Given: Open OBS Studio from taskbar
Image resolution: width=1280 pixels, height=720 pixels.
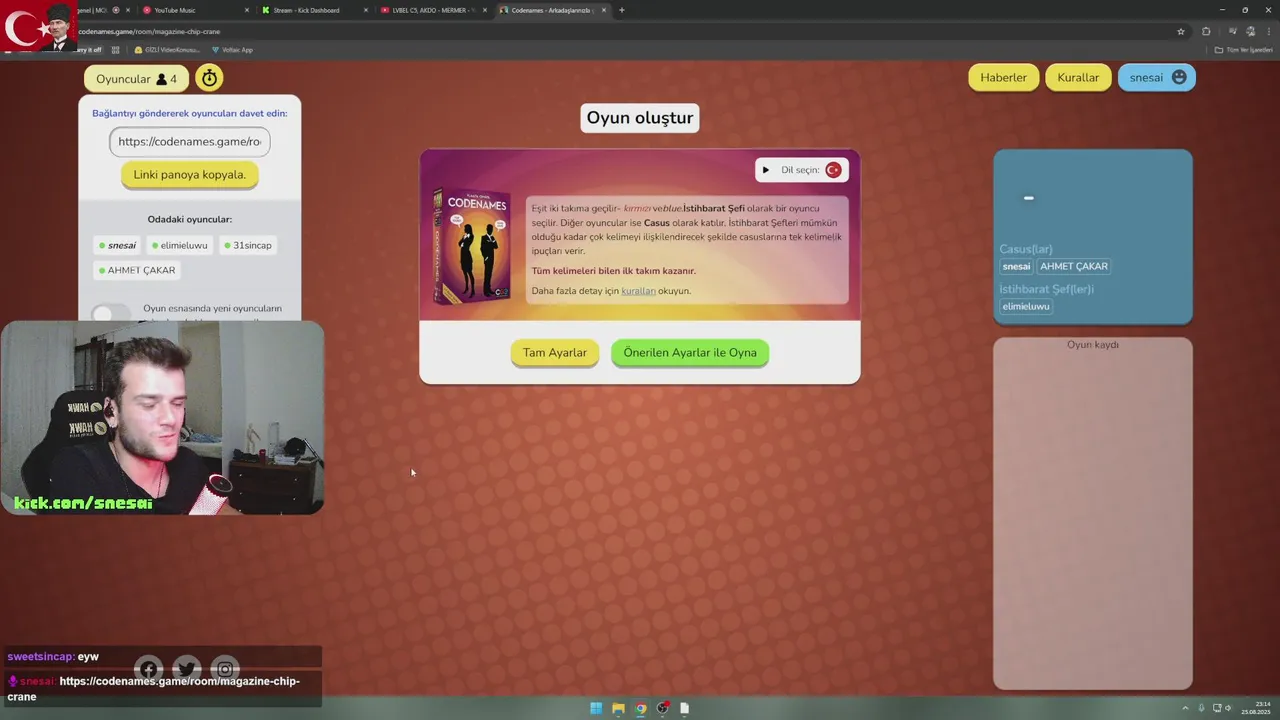Looking at the screenshot, I should point(662,708).
